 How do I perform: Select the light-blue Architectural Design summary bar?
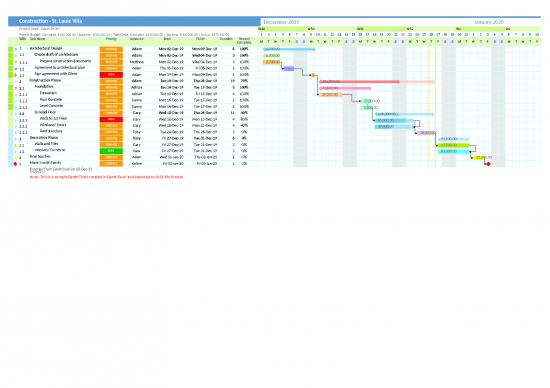pyautogui.click(x=289, y=49)
